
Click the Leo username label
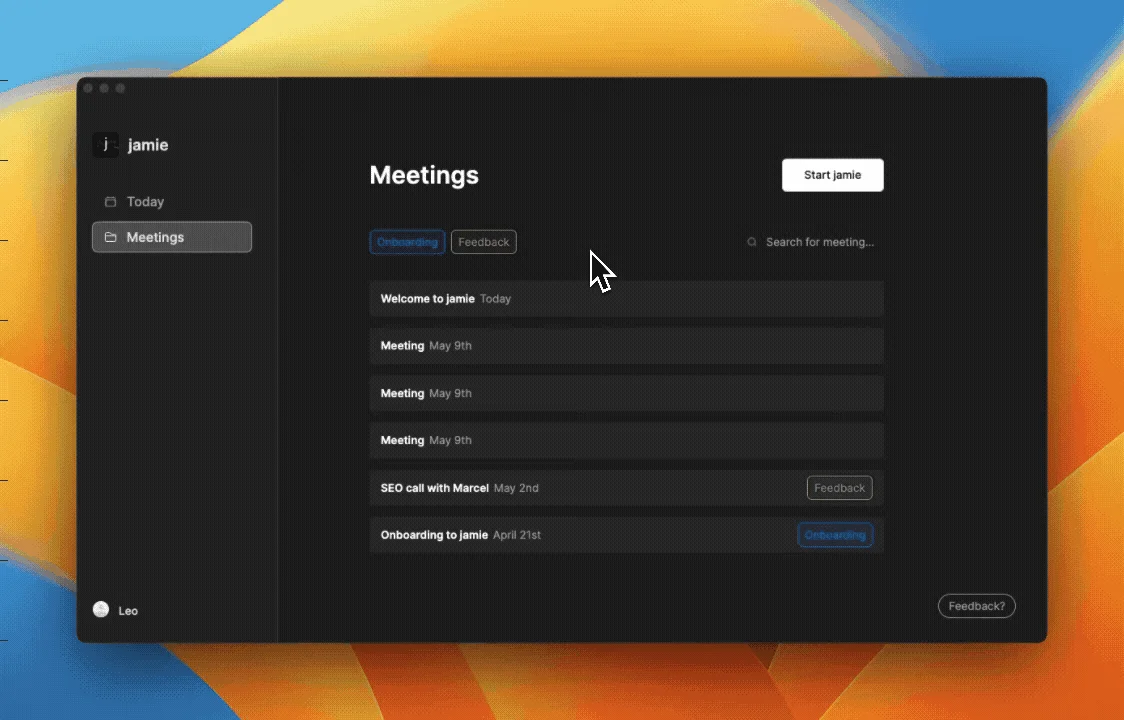127,610
